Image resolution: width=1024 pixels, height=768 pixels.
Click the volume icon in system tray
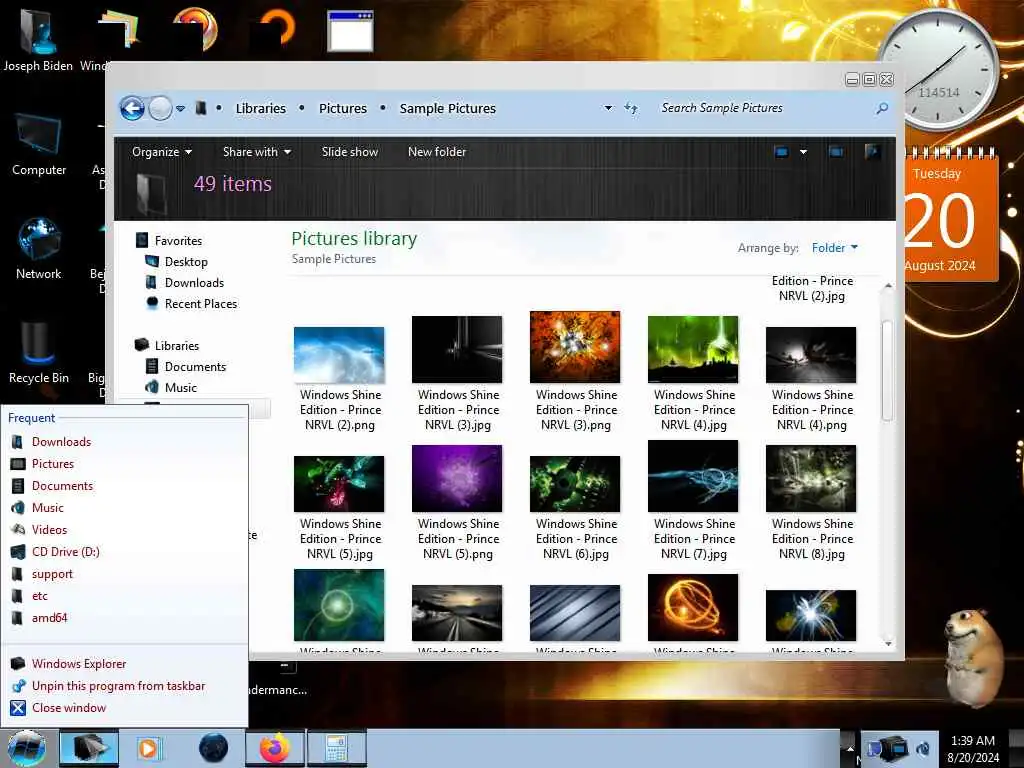(x=924, y=748)
